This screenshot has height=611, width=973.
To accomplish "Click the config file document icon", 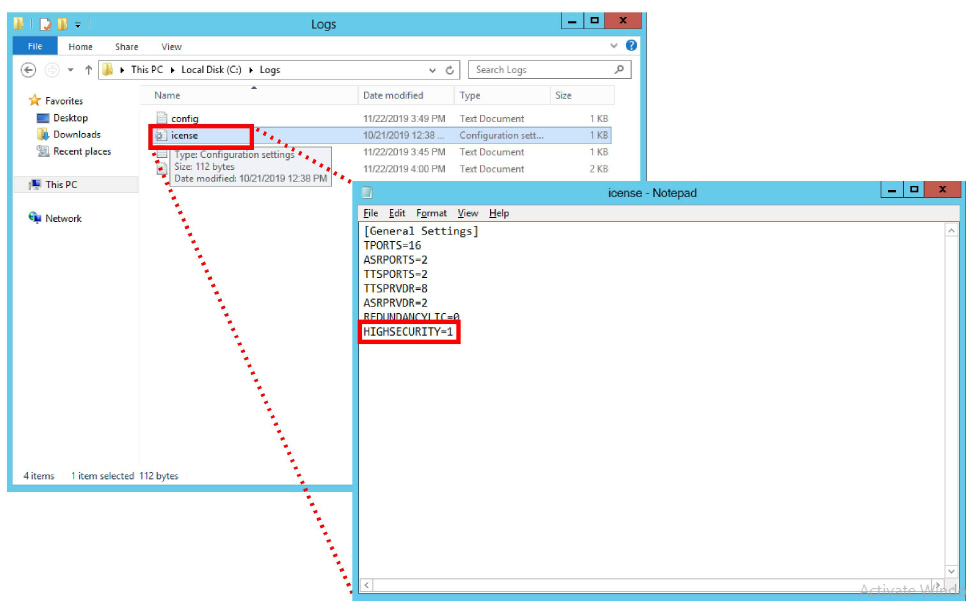I will pyautogui.click(x=161, y=118).
